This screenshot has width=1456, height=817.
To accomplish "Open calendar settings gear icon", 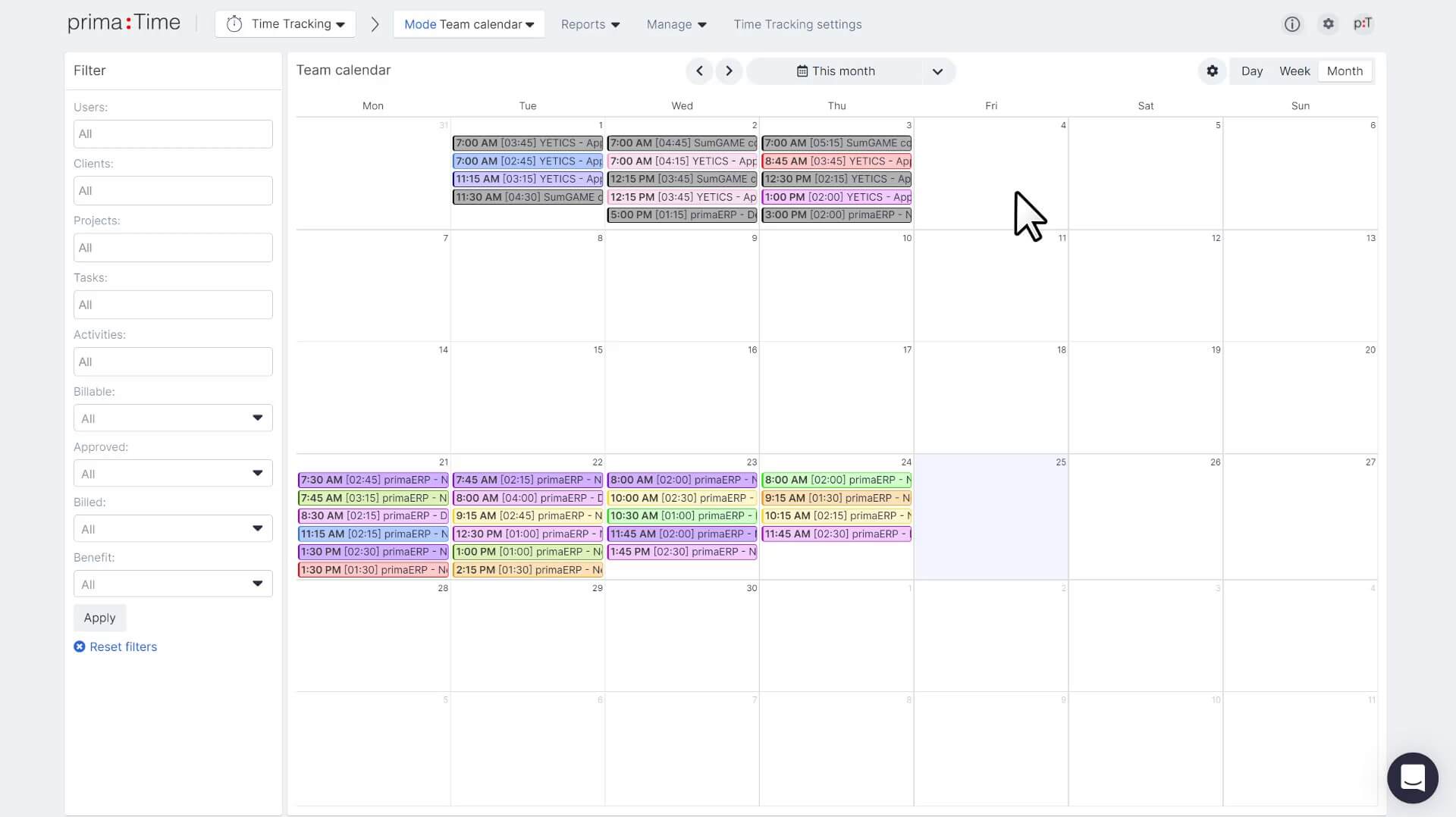I will 1213,71.
